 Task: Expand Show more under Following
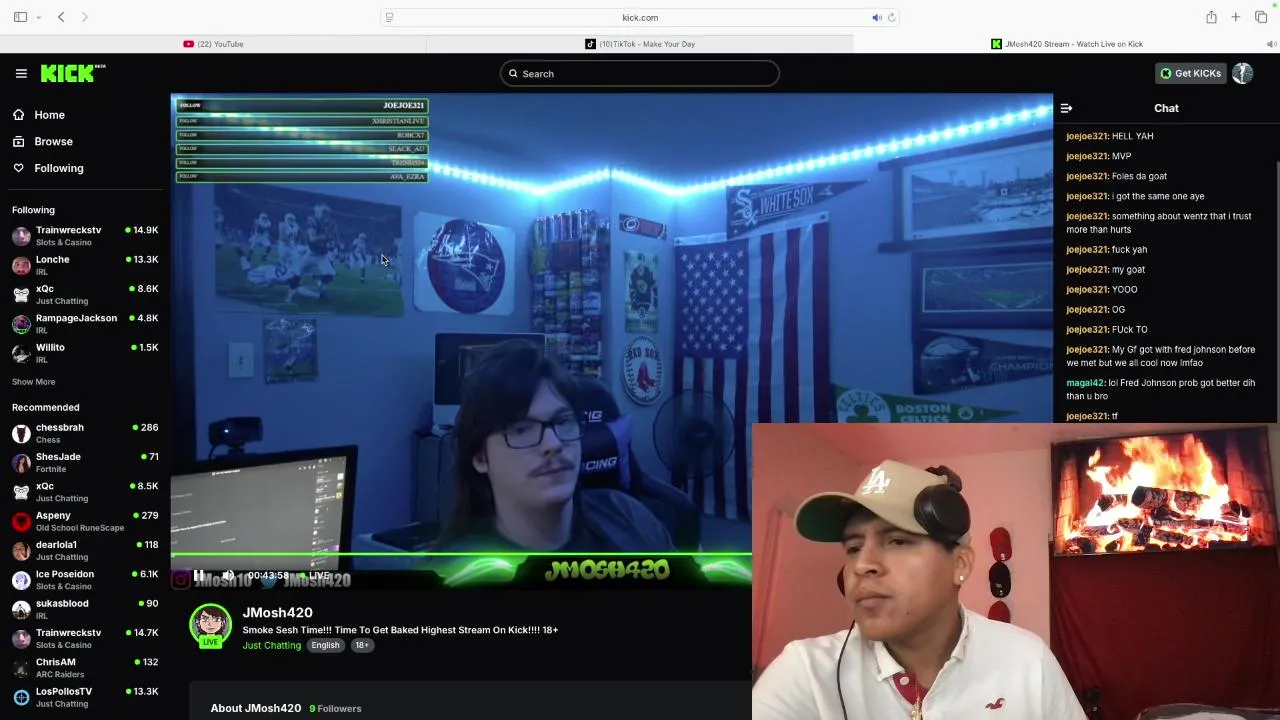pyautogui.click(x=33, y=382)
